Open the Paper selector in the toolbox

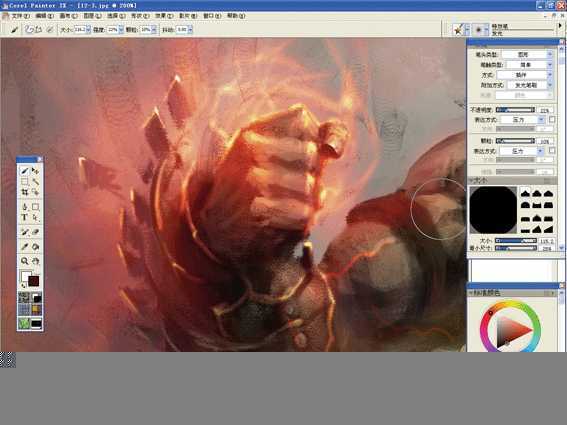click(x=24, y=298)
